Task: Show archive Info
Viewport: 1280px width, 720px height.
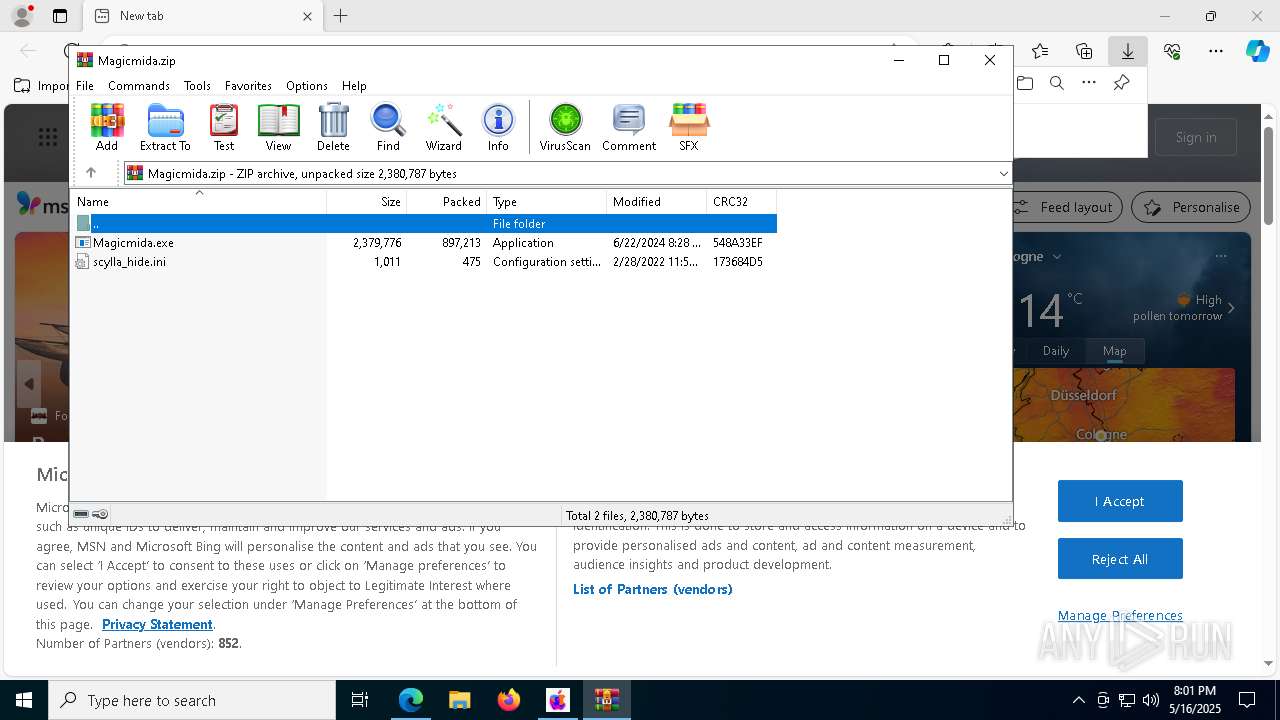Action: click(x=498, y=127)
